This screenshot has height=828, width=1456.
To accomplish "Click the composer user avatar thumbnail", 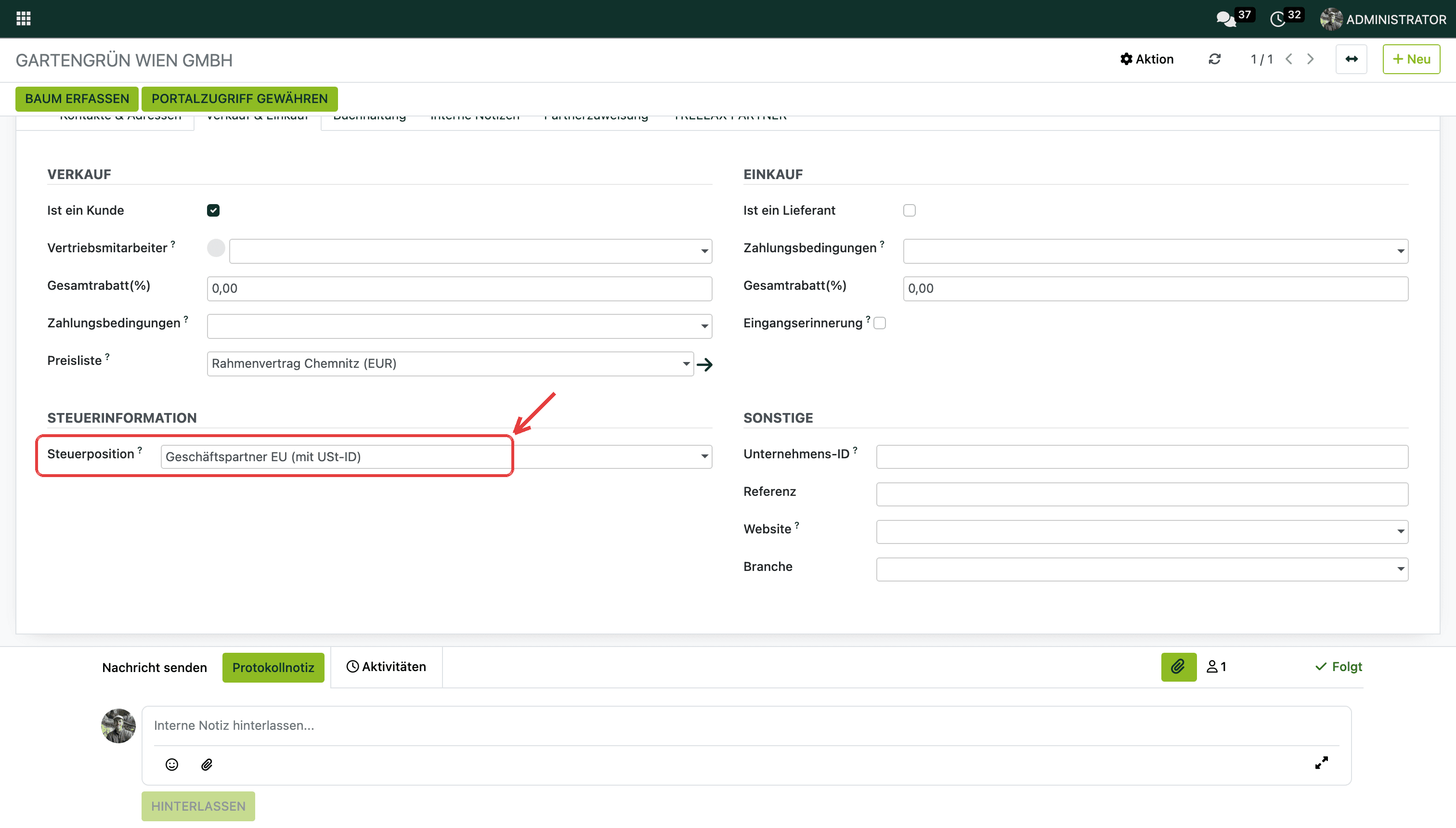I will coord(118,725).
